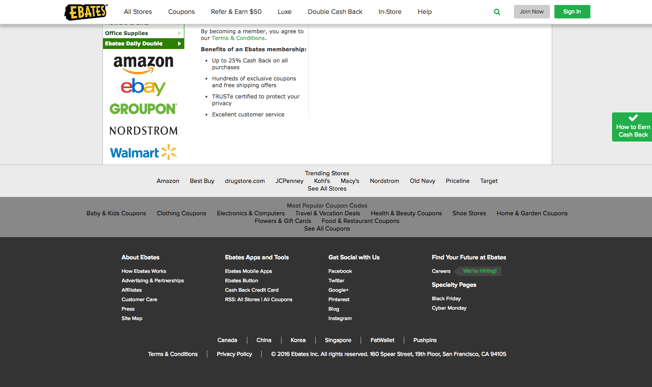Open Kohl's trending store link
Image resolution: width=652 pixels, height=387 pixels.
[322, 181]
